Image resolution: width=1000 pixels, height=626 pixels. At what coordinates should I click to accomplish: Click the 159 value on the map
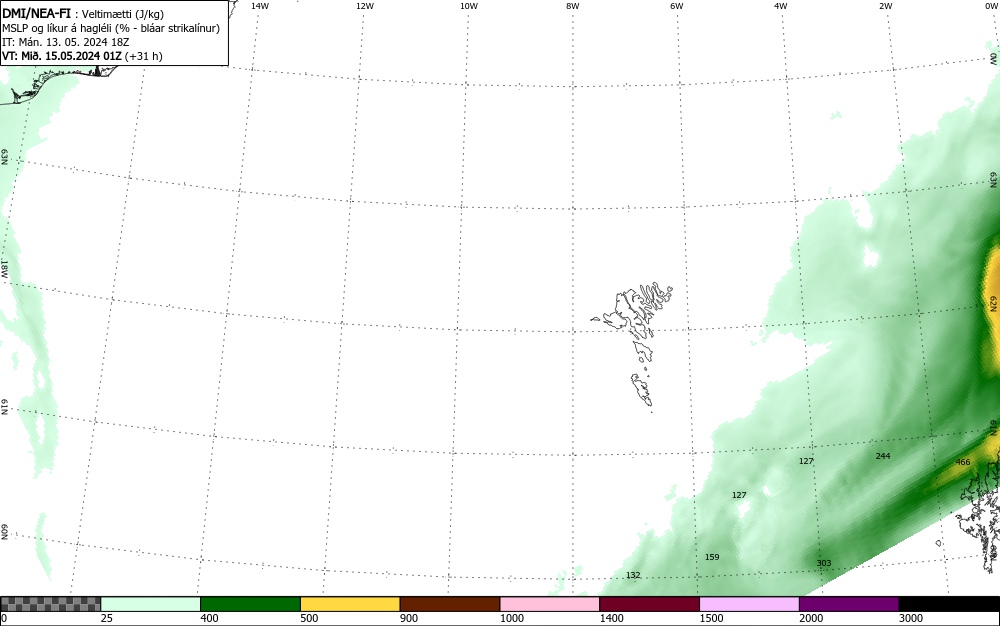click(712, 557)
